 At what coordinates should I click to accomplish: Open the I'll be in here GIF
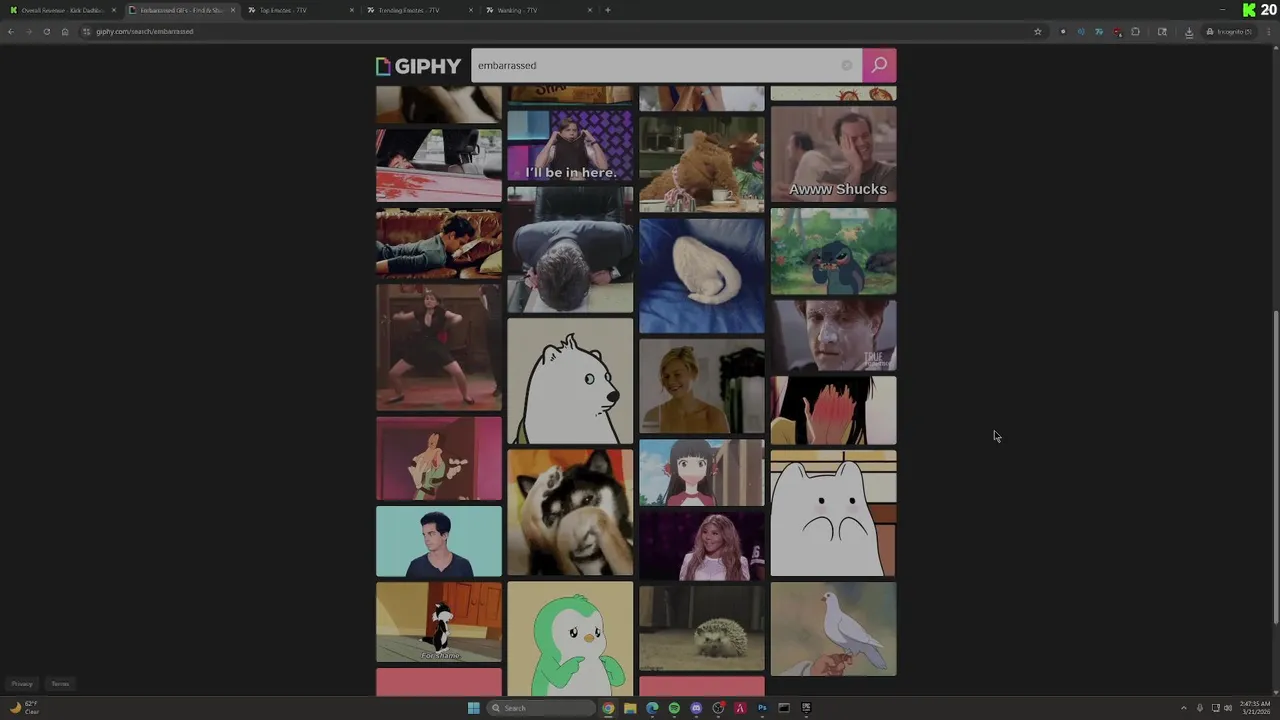570,146
